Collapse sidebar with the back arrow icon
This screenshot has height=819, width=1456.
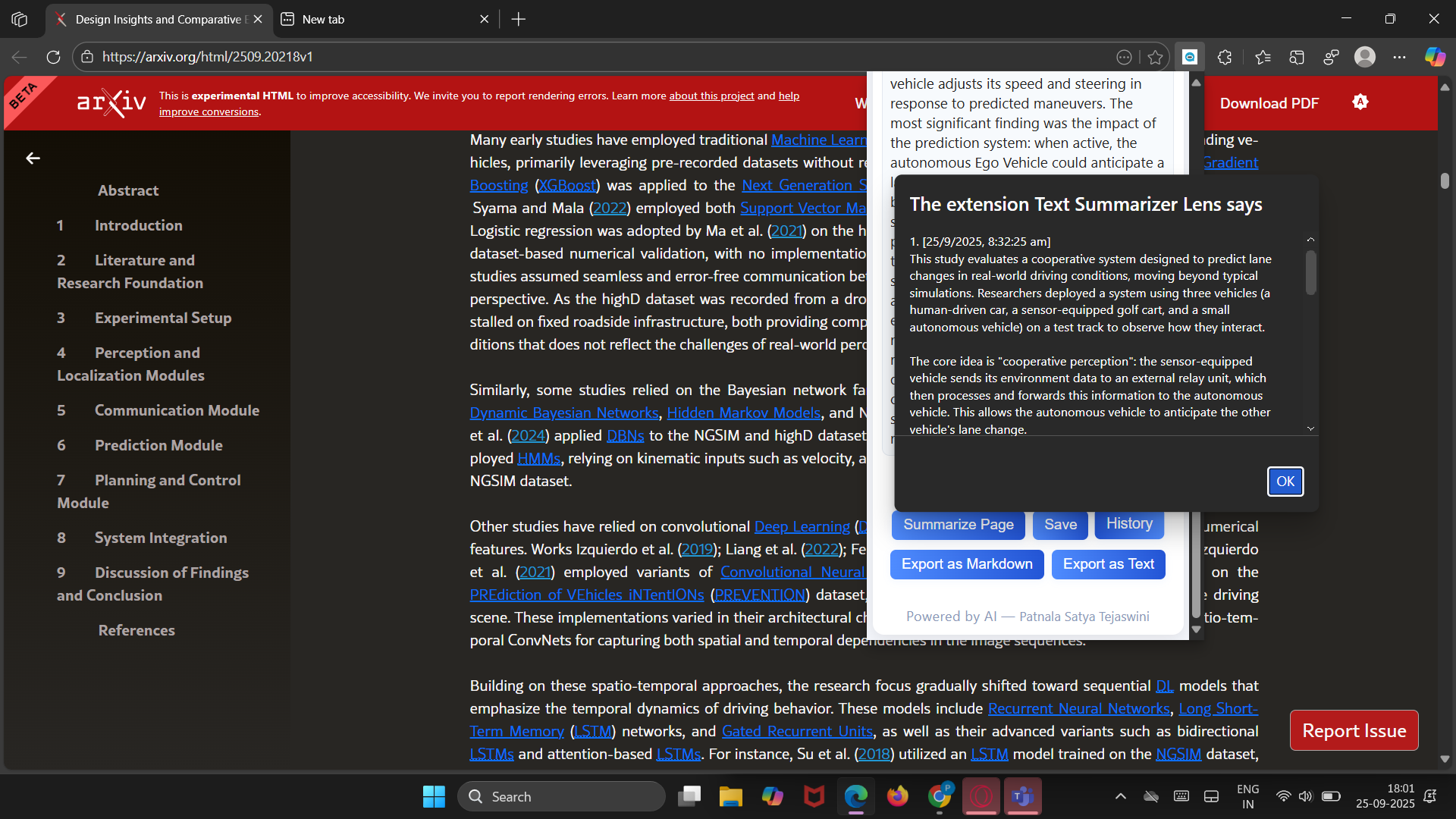33,158
